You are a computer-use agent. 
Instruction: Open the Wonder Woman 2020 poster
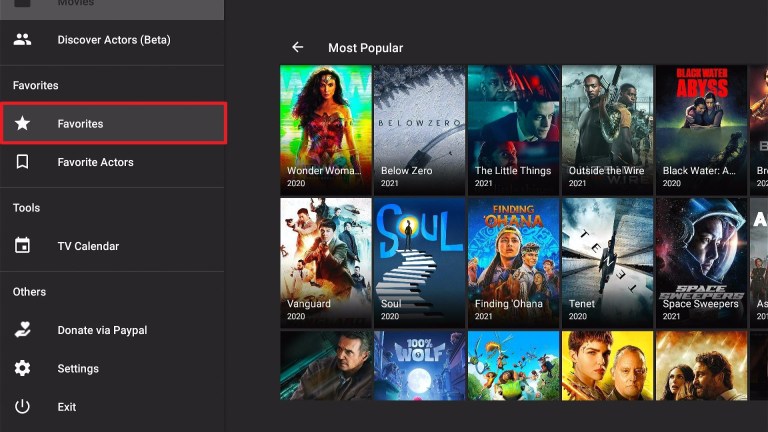click(326, 130)
